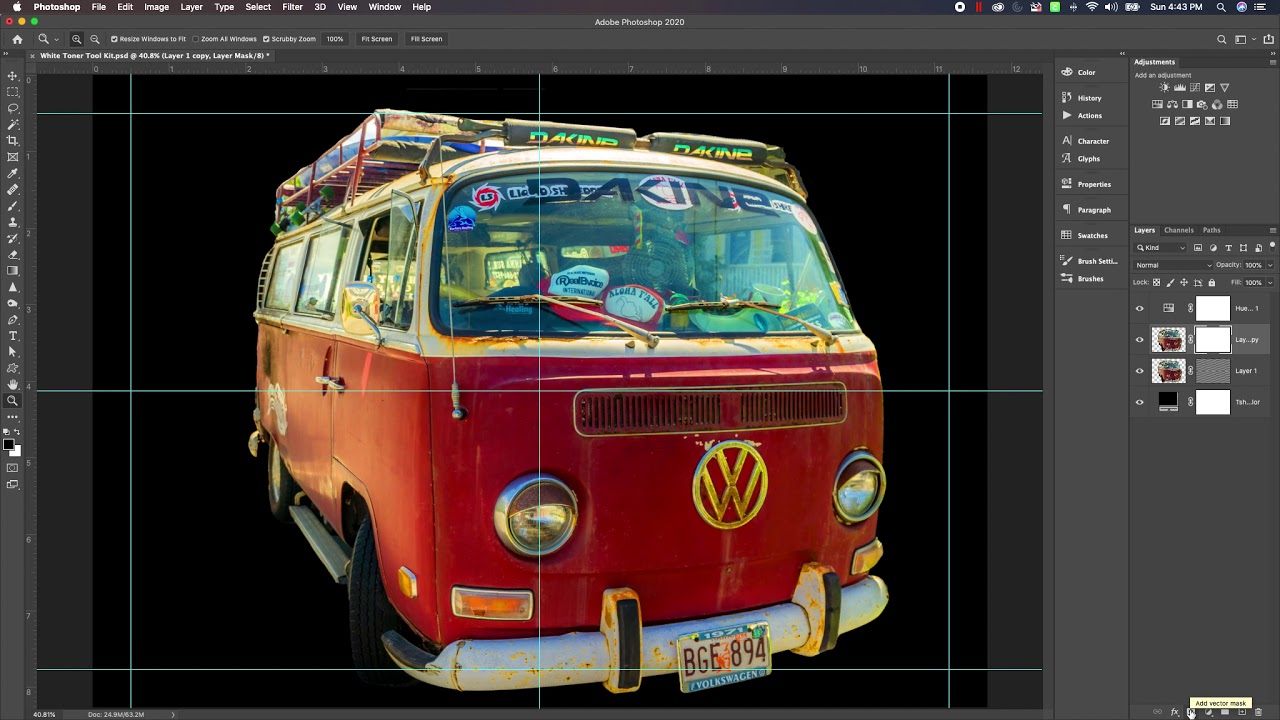
Task: Open the Image menu
Action: [x=156, y=7]
